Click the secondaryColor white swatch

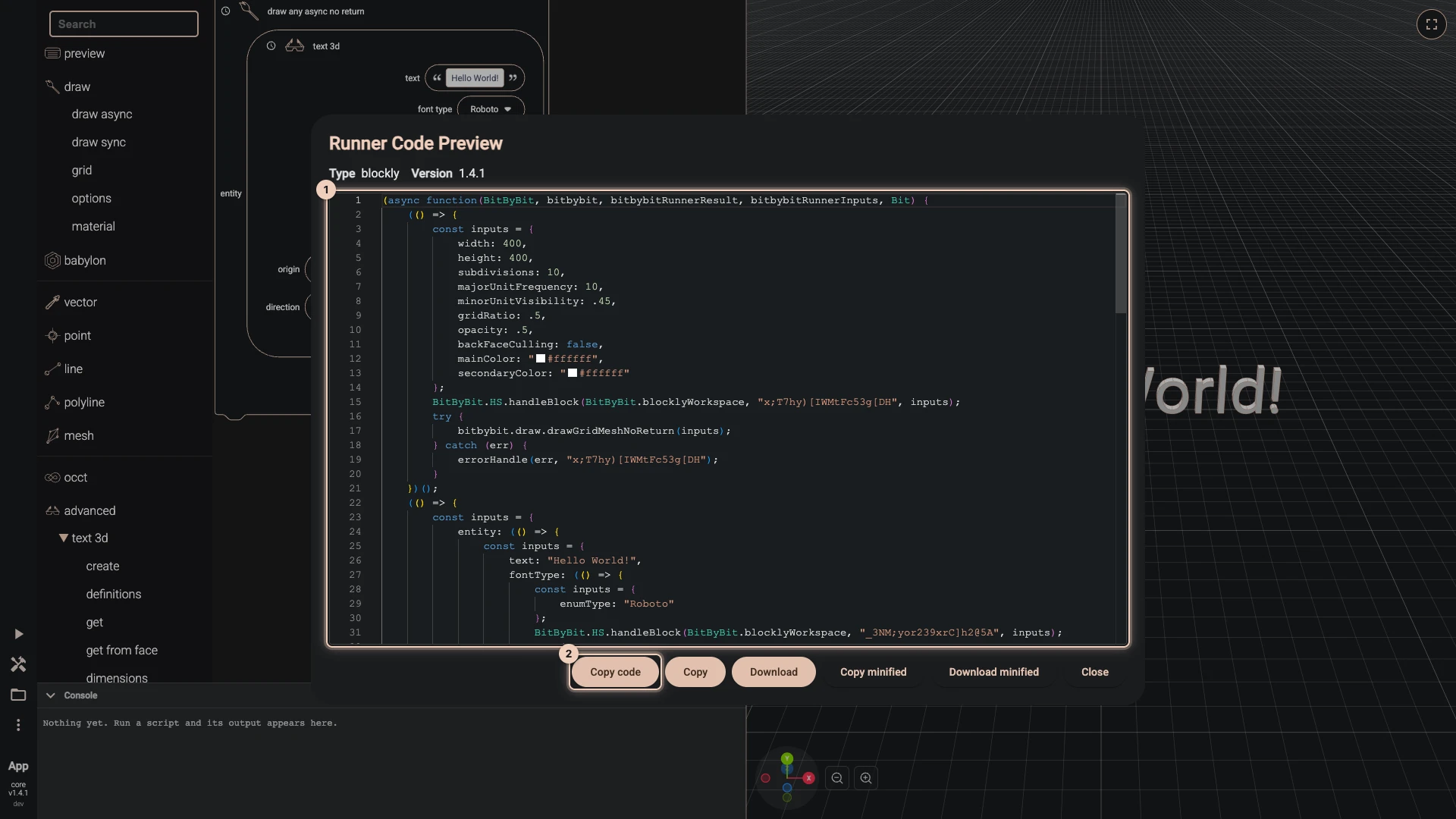tap(573, 373)
